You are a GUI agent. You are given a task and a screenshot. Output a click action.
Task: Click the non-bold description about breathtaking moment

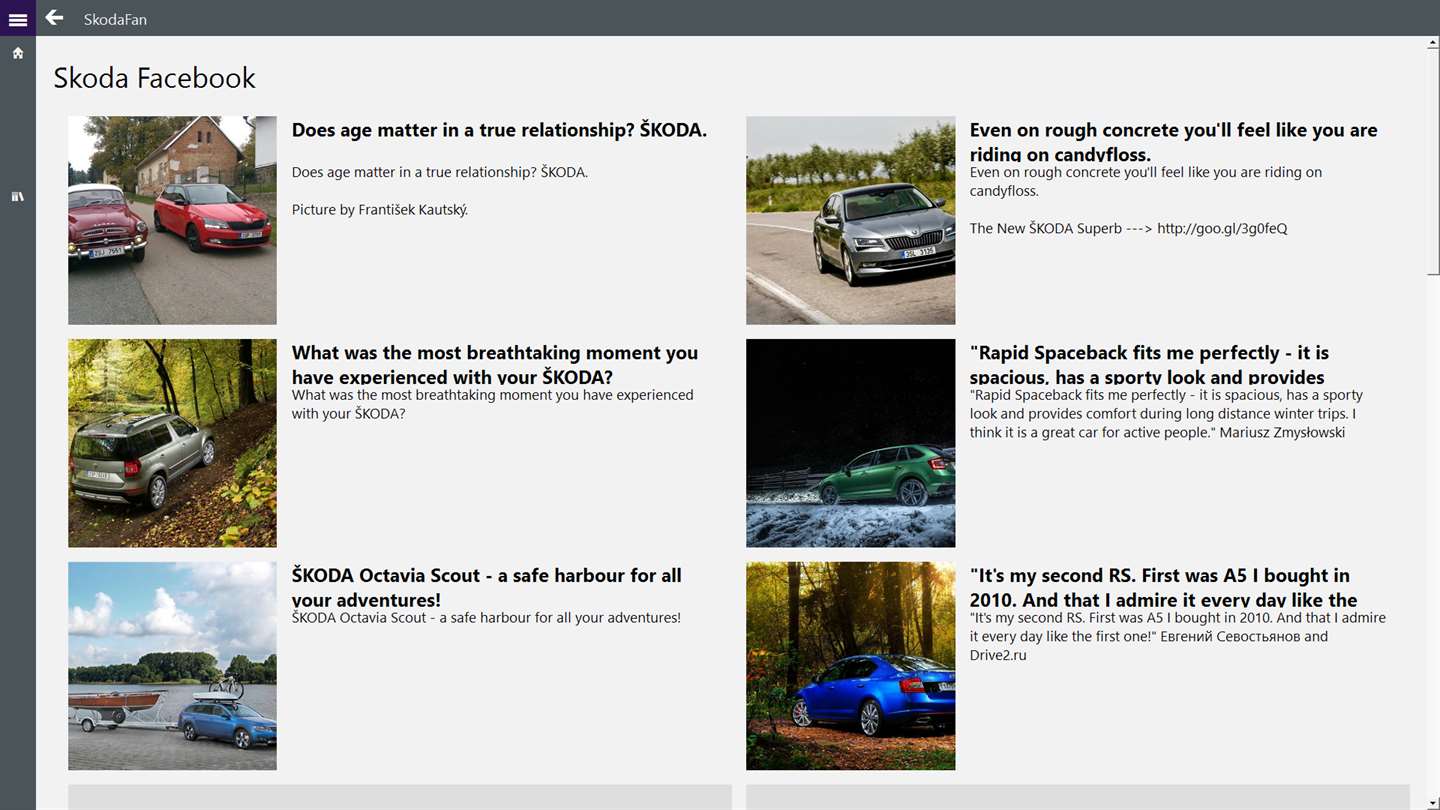[493, 404]
